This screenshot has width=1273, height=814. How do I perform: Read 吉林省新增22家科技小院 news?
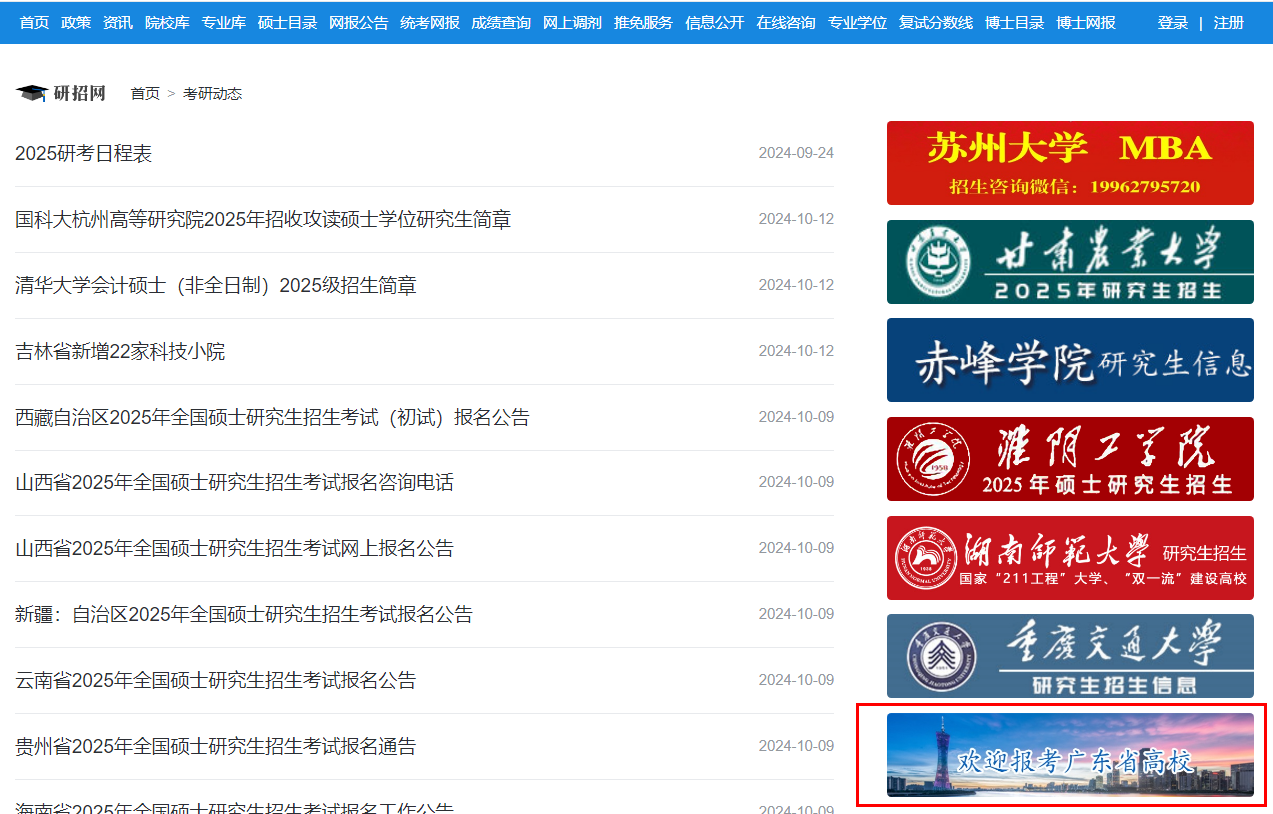[120, 352]
